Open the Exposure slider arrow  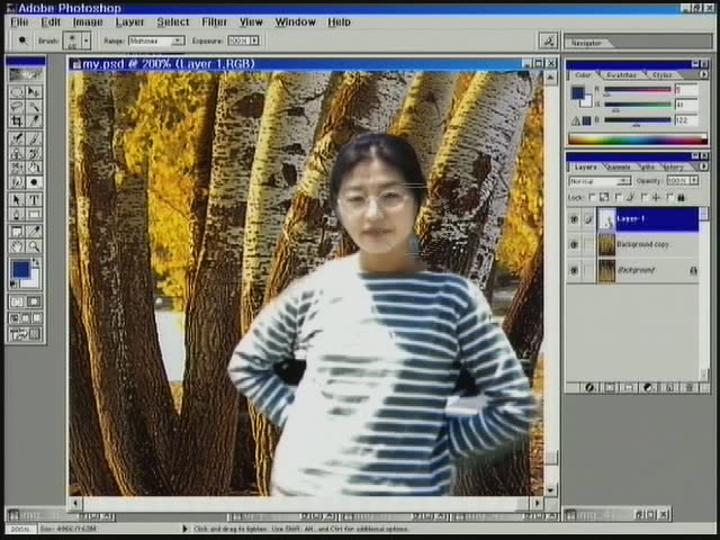click(x=254, y=41)
